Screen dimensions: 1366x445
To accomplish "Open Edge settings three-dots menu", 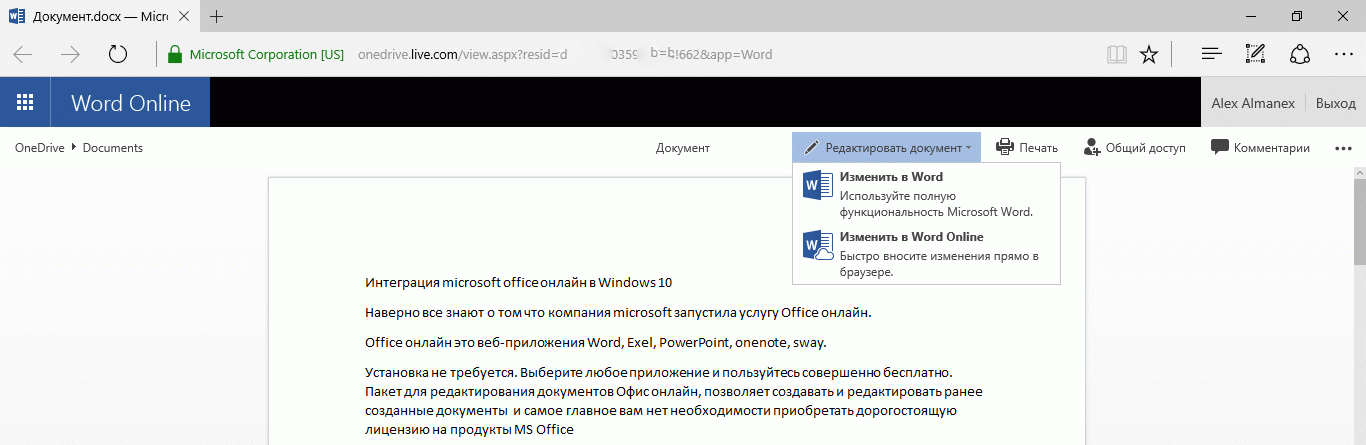I will (1343, 55).
